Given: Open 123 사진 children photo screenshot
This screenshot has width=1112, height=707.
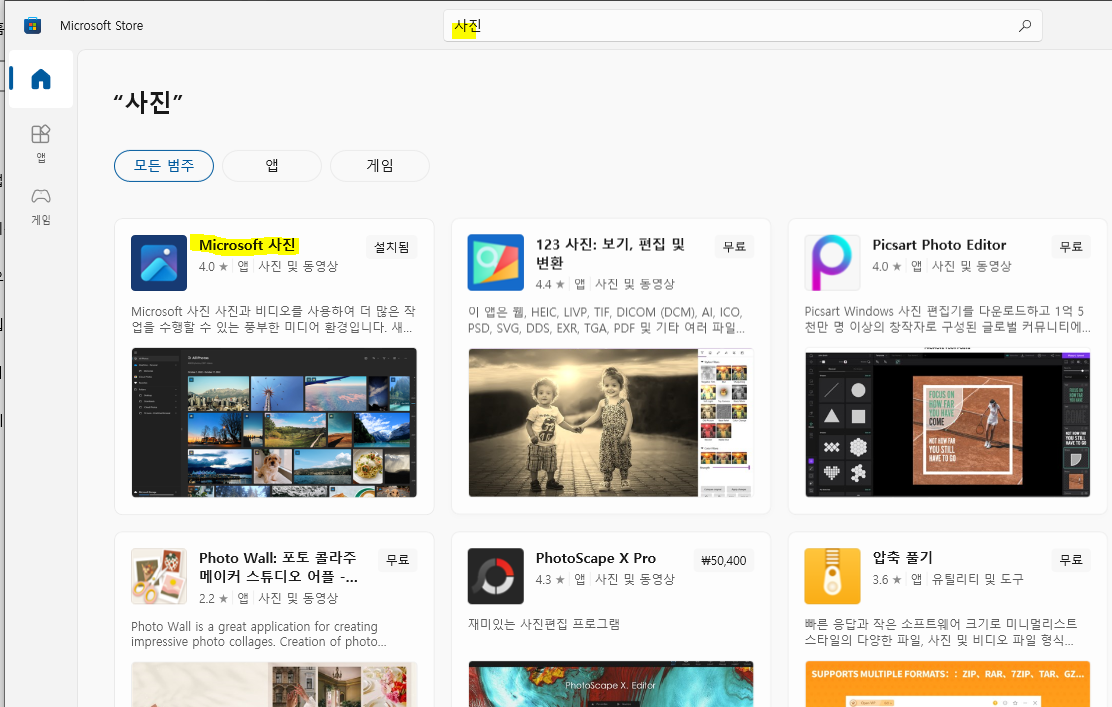Looking at the screenshot, I should (611, 423).
